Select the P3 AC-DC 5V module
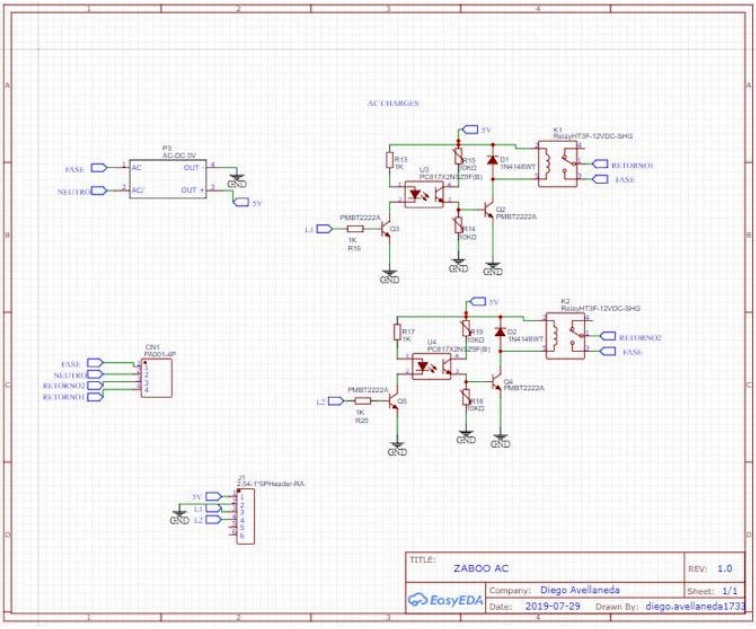756x629 pixels. pos(166,177)
